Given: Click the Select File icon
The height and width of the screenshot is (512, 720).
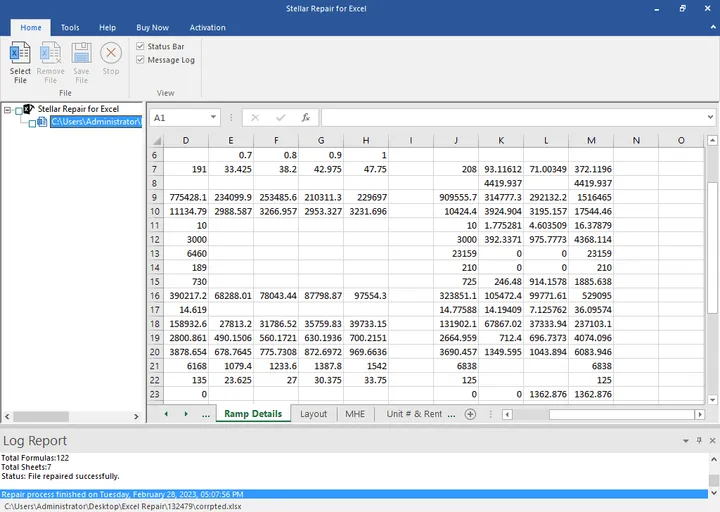Looking at the screenshot, I should click(20, 53).
